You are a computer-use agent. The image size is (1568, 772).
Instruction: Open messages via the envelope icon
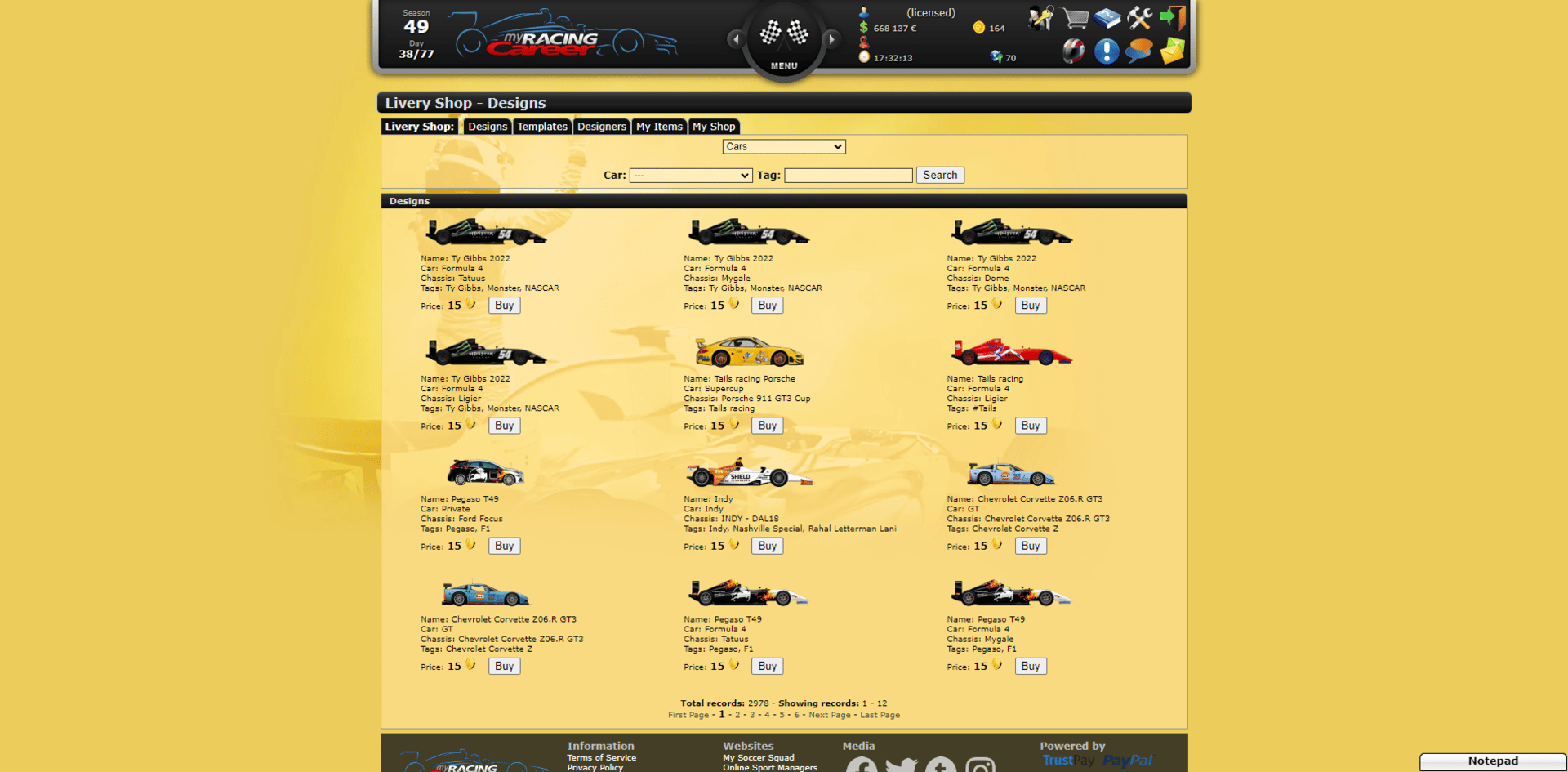1172,51
